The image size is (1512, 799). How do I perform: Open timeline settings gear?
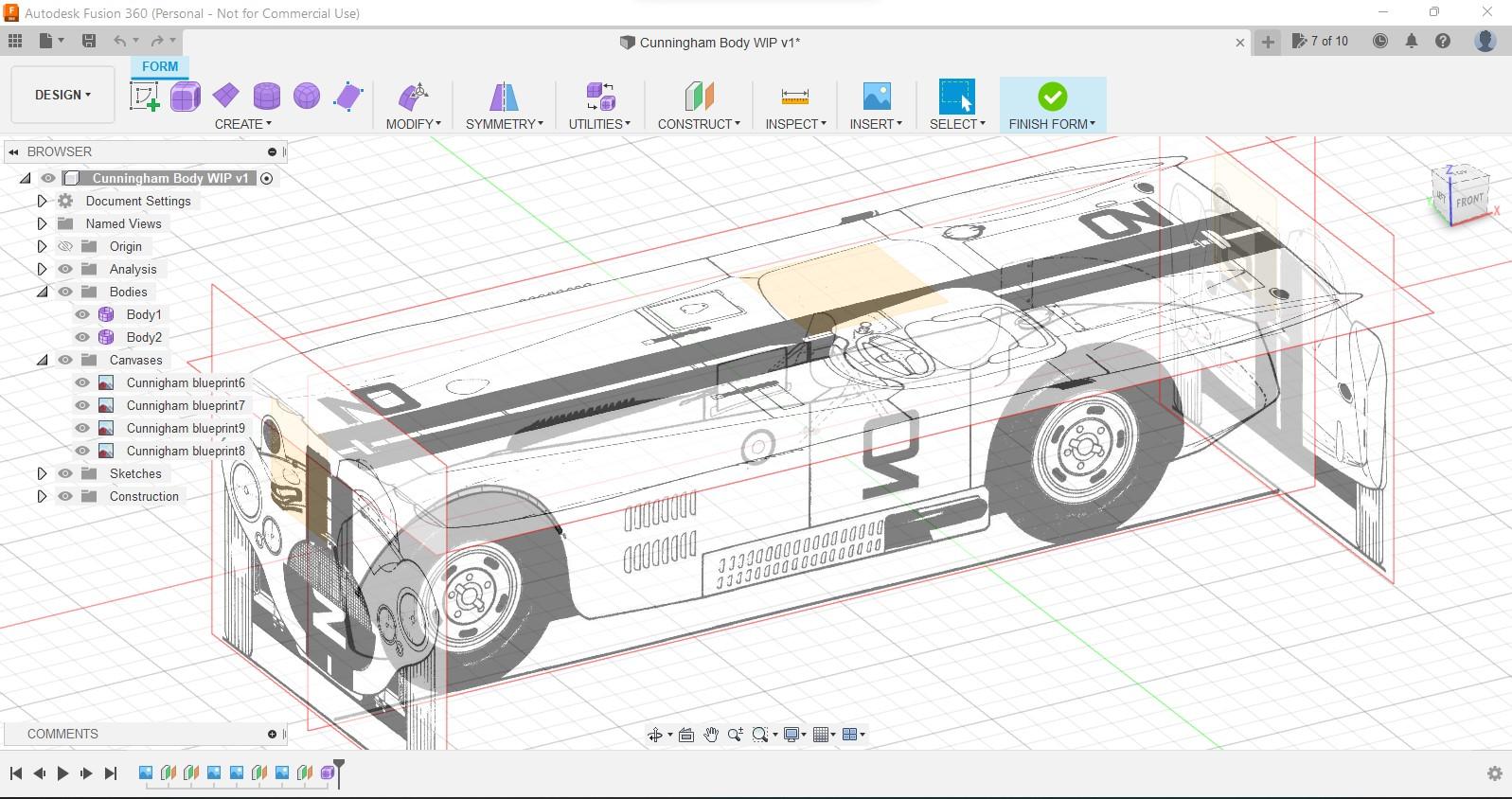(1495, 773)
